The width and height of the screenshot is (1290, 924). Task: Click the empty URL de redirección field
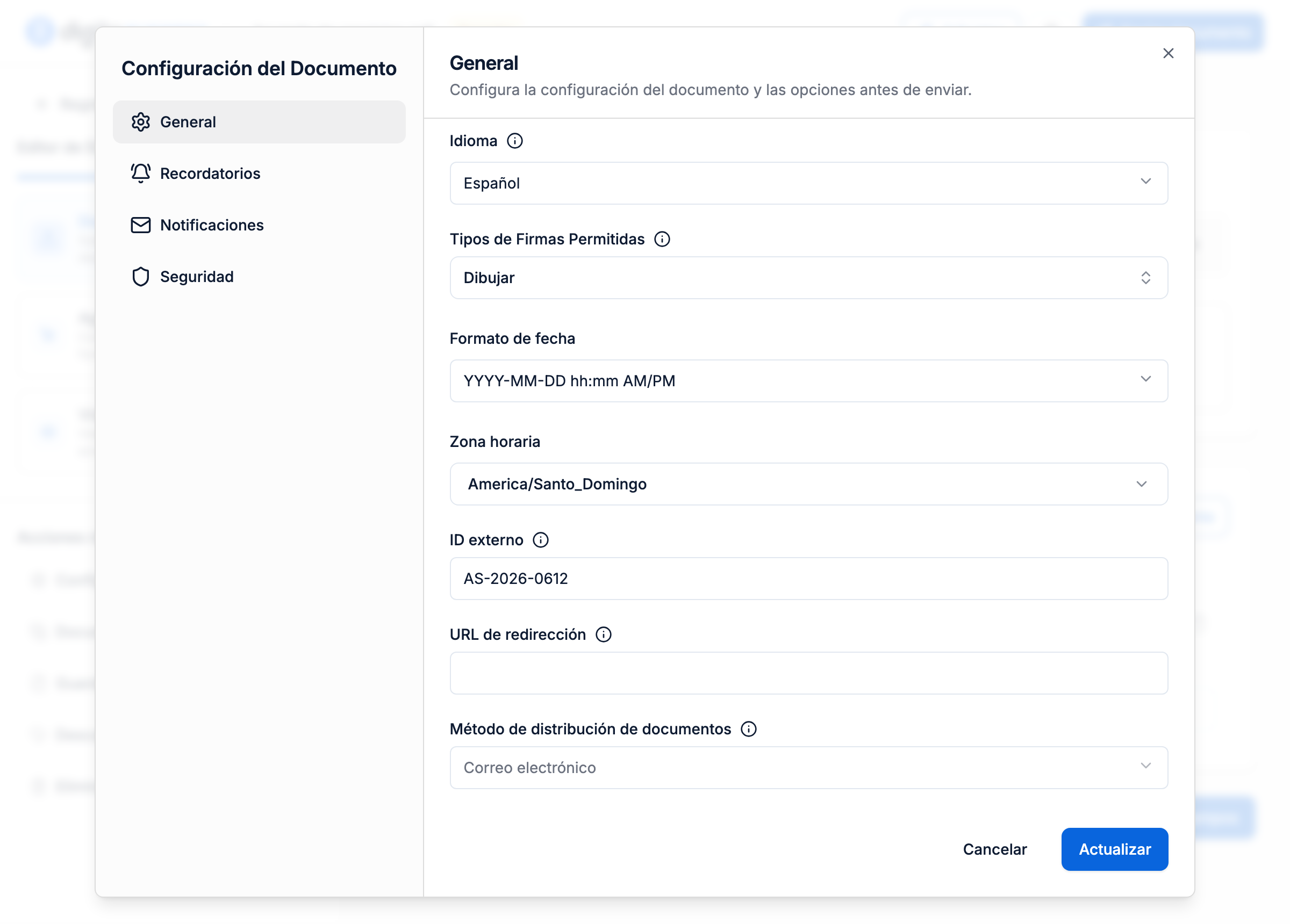(809, 673)
